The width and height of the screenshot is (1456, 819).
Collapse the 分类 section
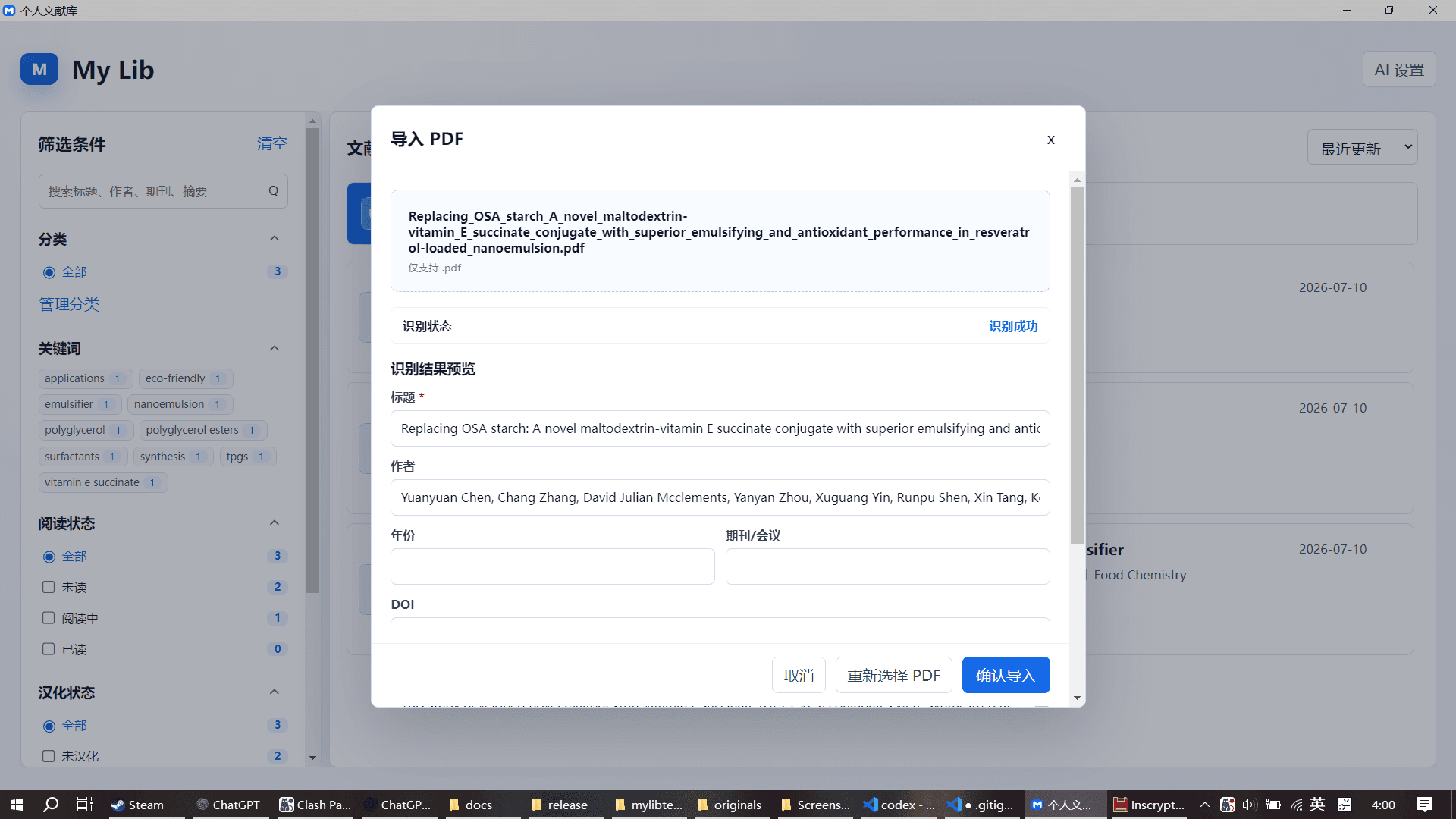tap(275, 238)
